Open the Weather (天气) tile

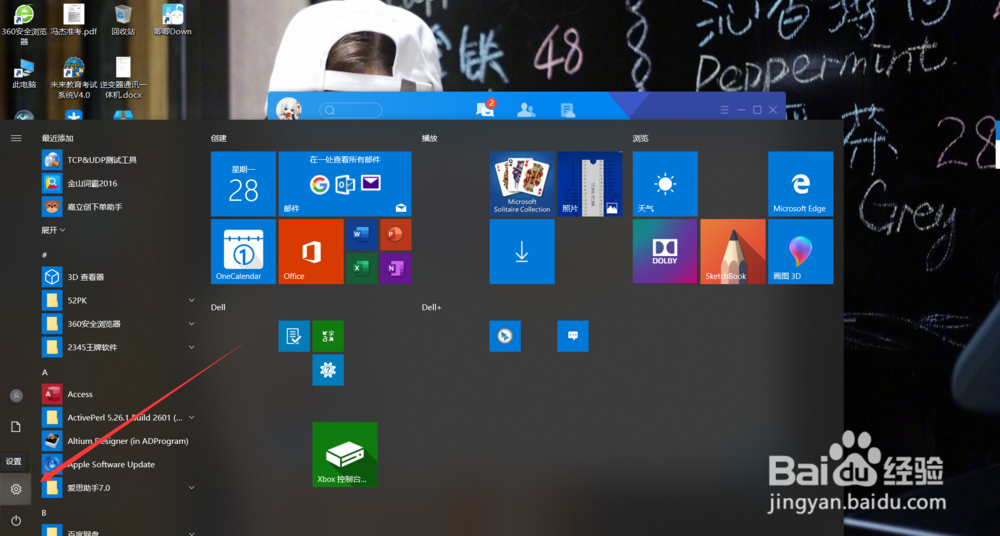click(x=665, y=184)
